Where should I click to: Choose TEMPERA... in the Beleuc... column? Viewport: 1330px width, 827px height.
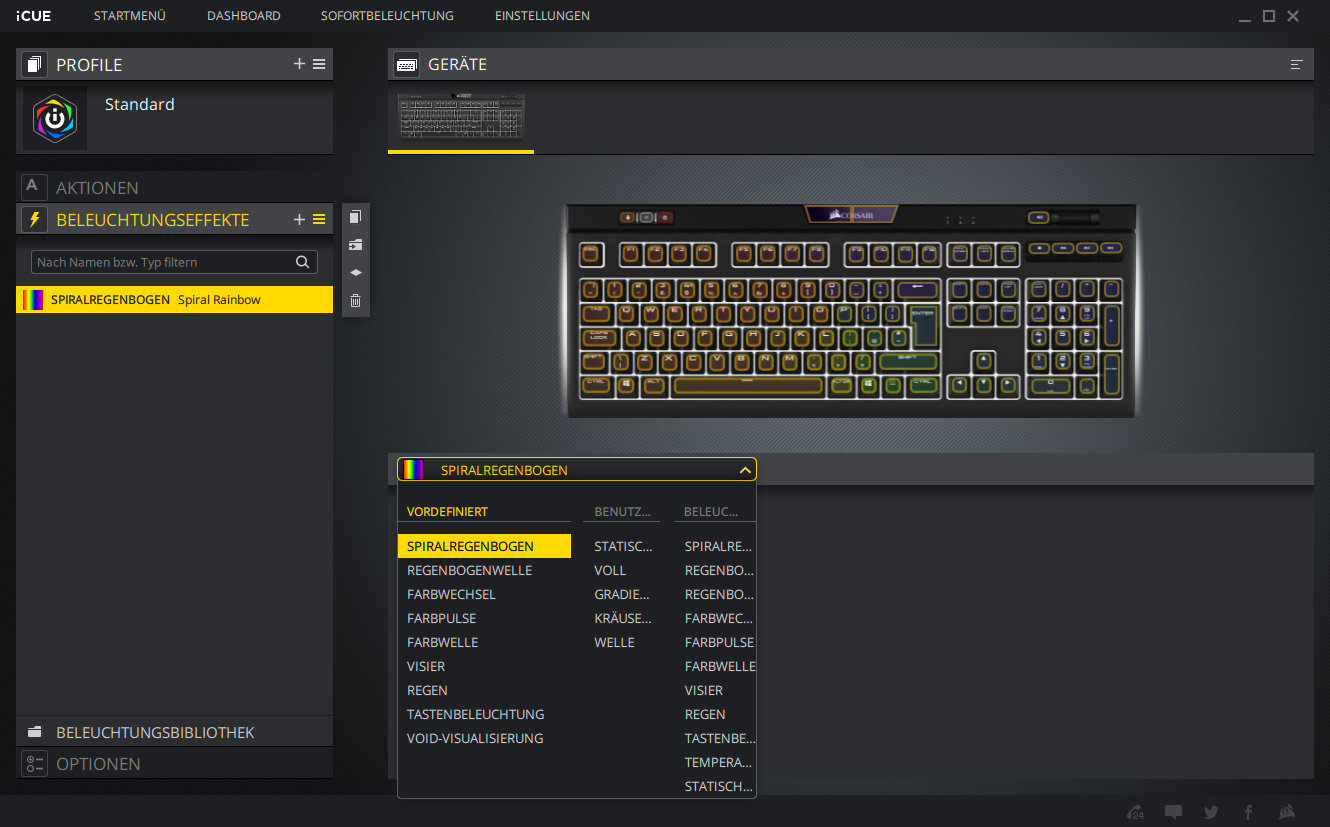[x=716, y=762]
